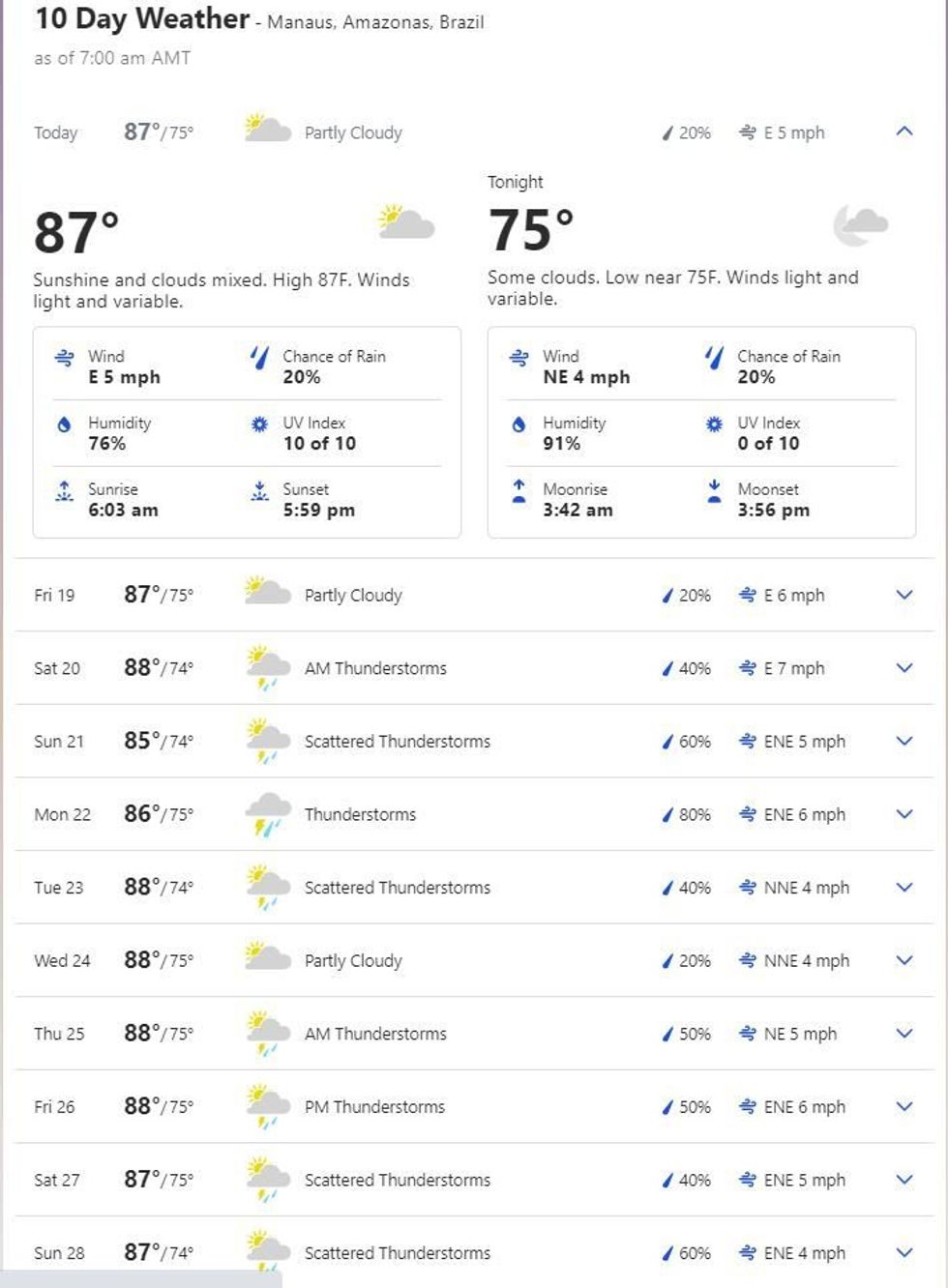Click the Thu 25 AM Thunderstorms label
Viewport: 948px width, 1288px height.
tap(375, 1034)
